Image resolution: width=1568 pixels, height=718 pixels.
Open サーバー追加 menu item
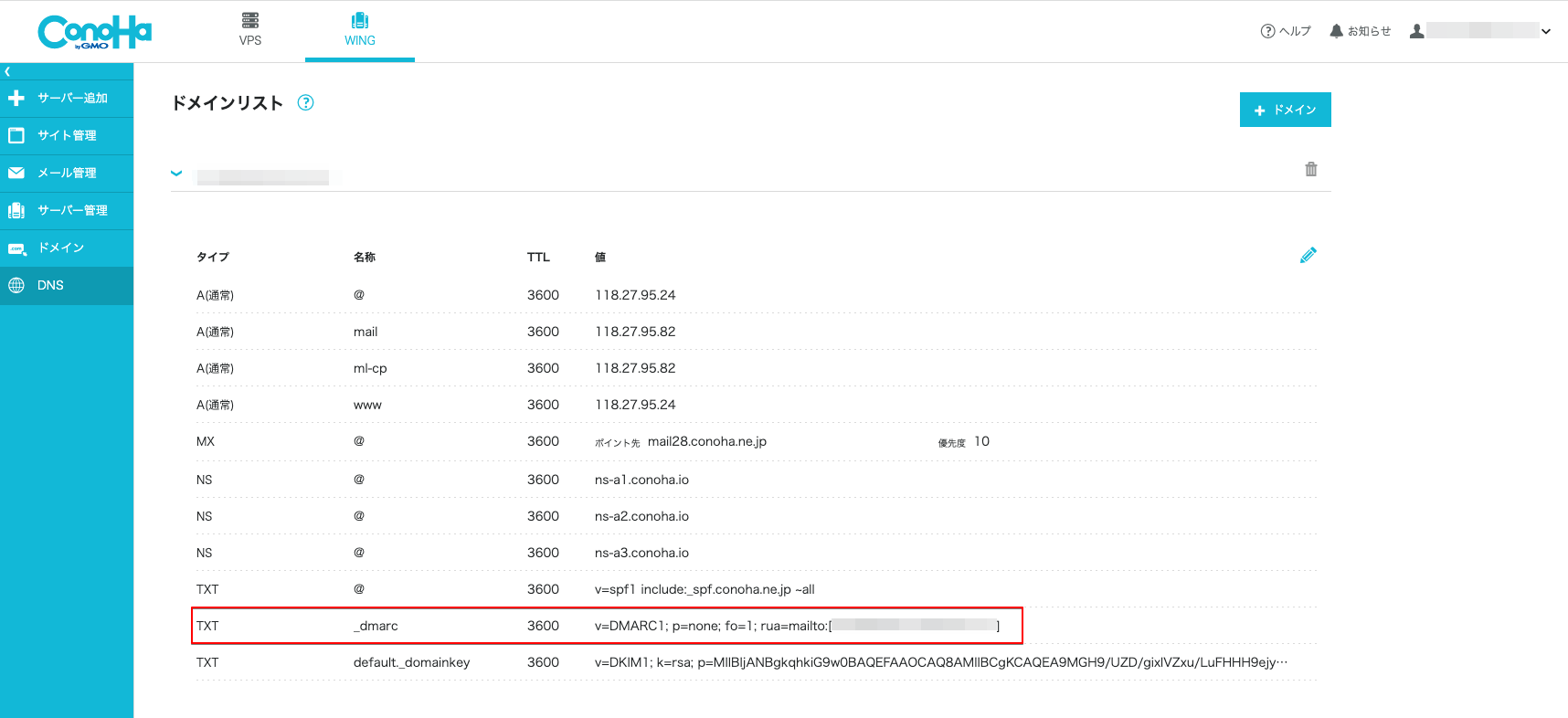pyautogui.click(x=67, y=98)
